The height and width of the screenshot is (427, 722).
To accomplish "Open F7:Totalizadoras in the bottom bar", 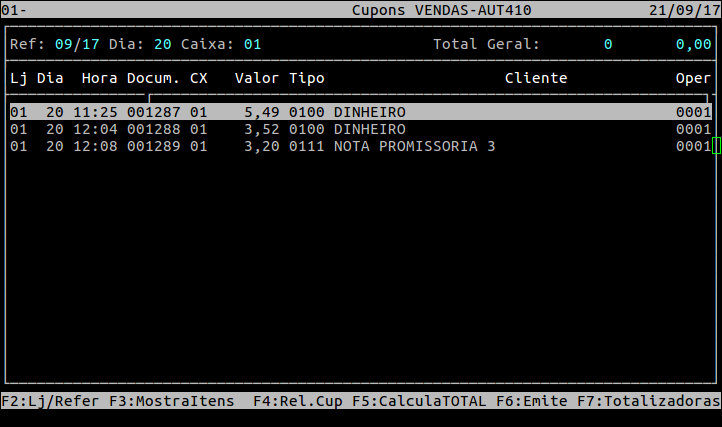I will click(646, 401).
